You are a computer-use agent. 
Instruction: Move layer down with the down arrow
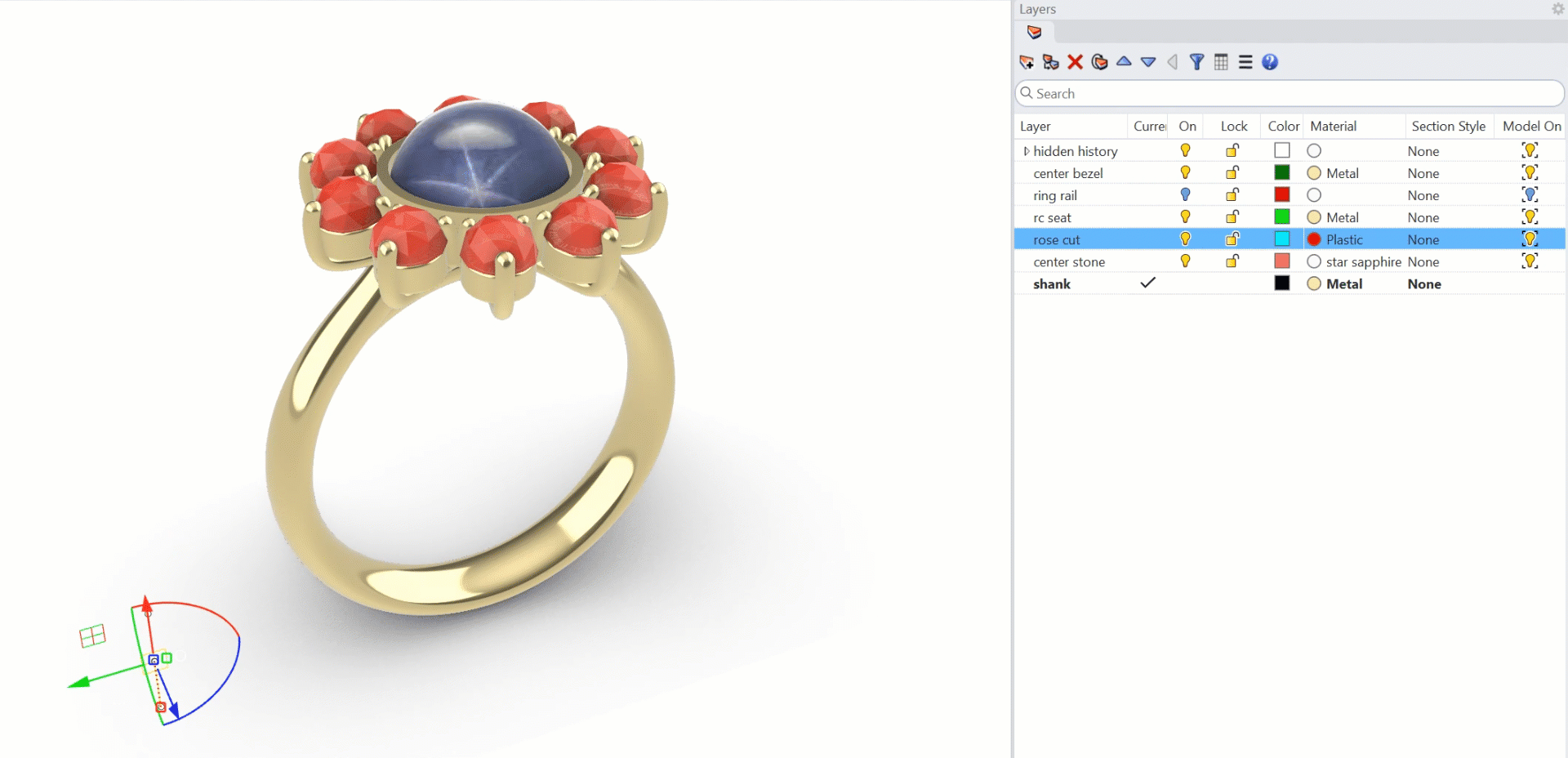click(x=1148, y=62)
